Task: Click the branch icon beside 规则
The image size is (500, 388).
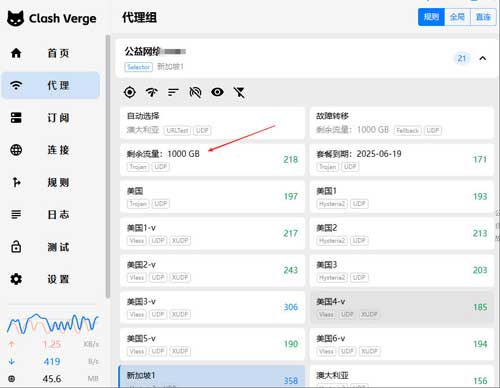Action: 16,182
